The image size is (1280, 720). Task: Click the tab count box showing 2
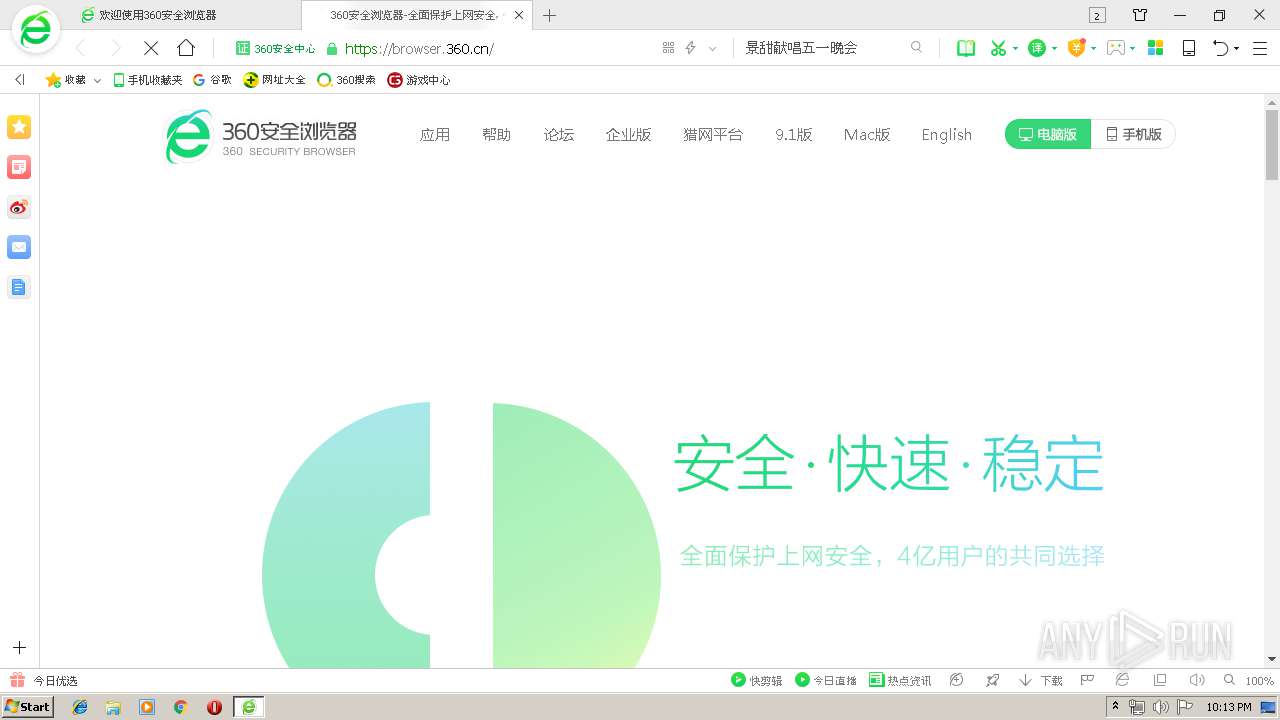tap(1097, 15)
